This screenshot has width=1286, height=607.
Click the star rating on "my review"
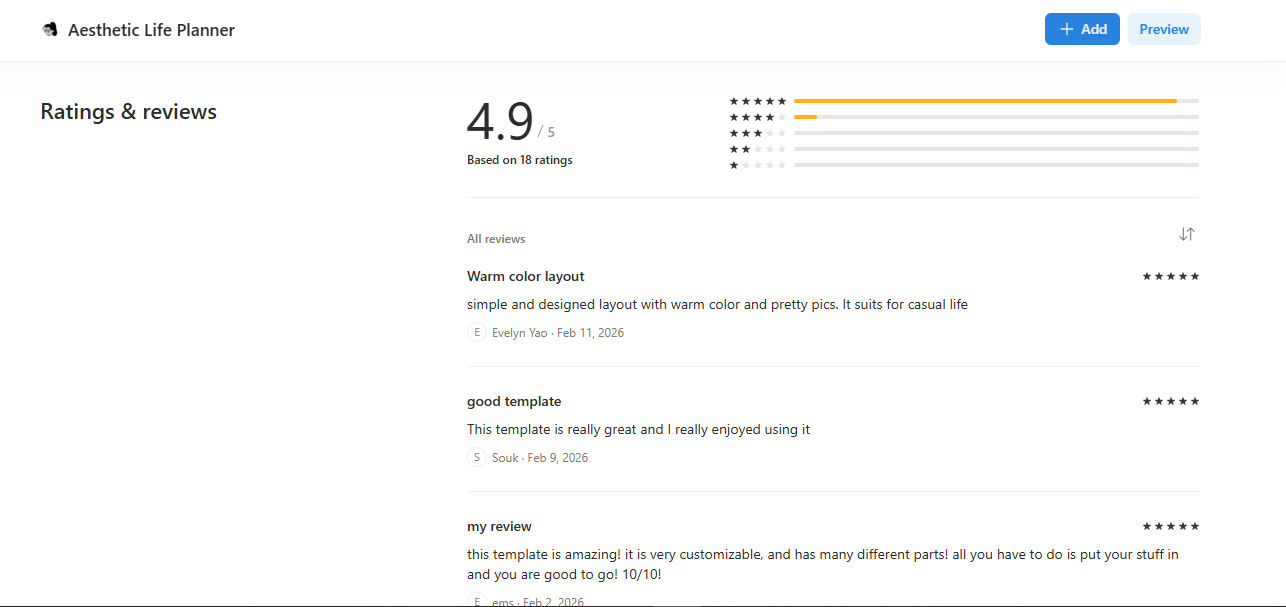pos(1170,526)
